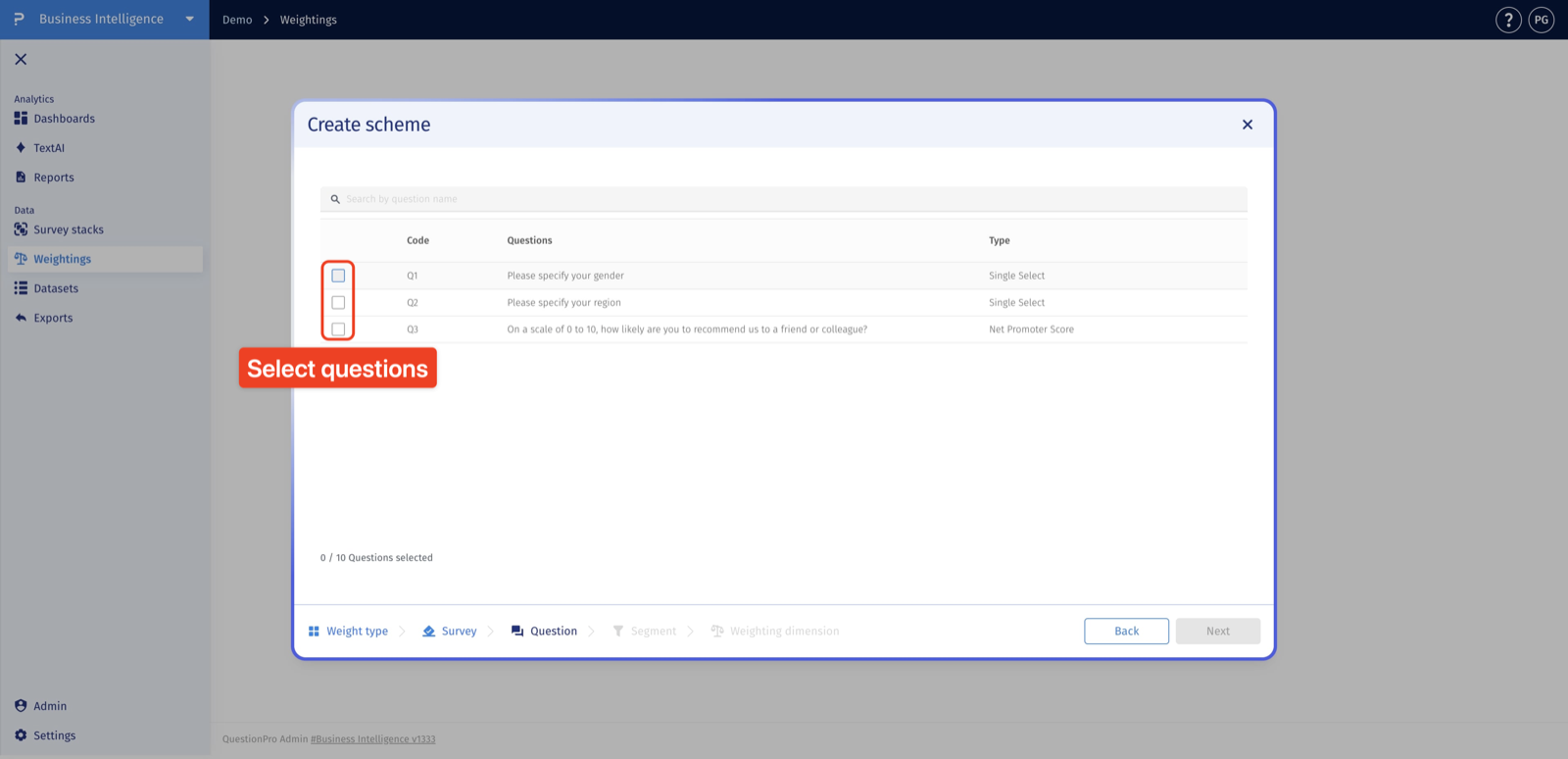Click the Back button

click(x=1126, y=632)
